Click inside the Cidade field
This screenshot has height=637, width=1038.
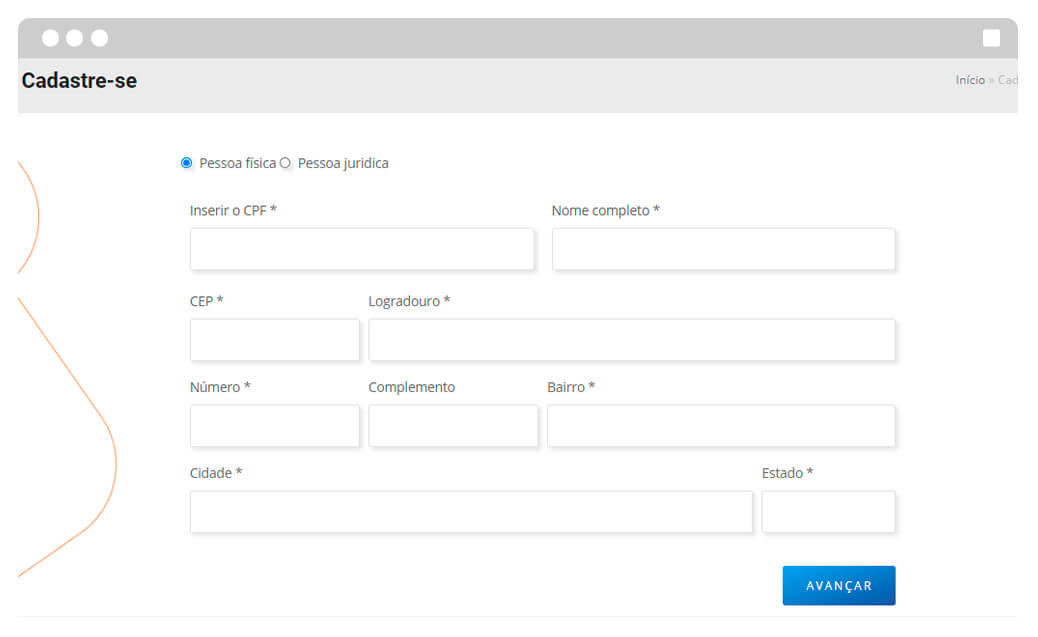tap(470, 512)
